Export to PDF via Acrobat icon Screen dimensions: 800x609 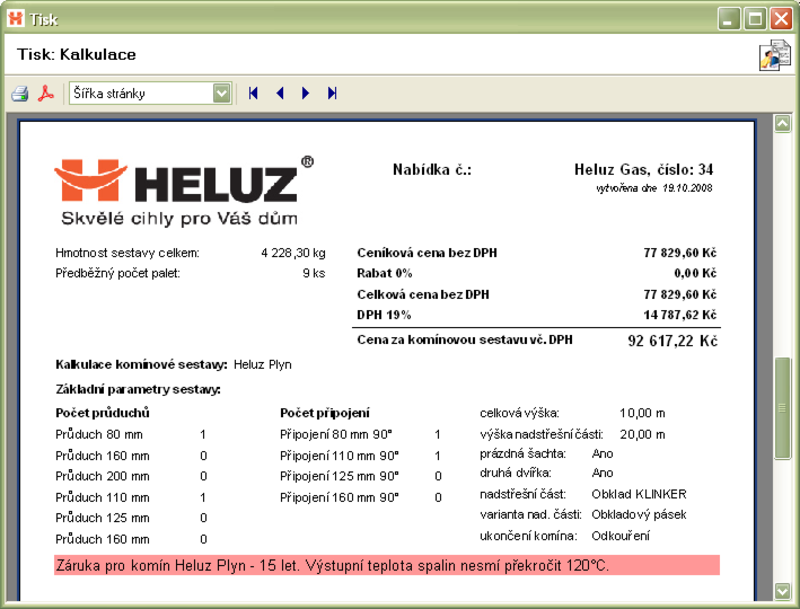pyautogui.click(x=46, y=93)
